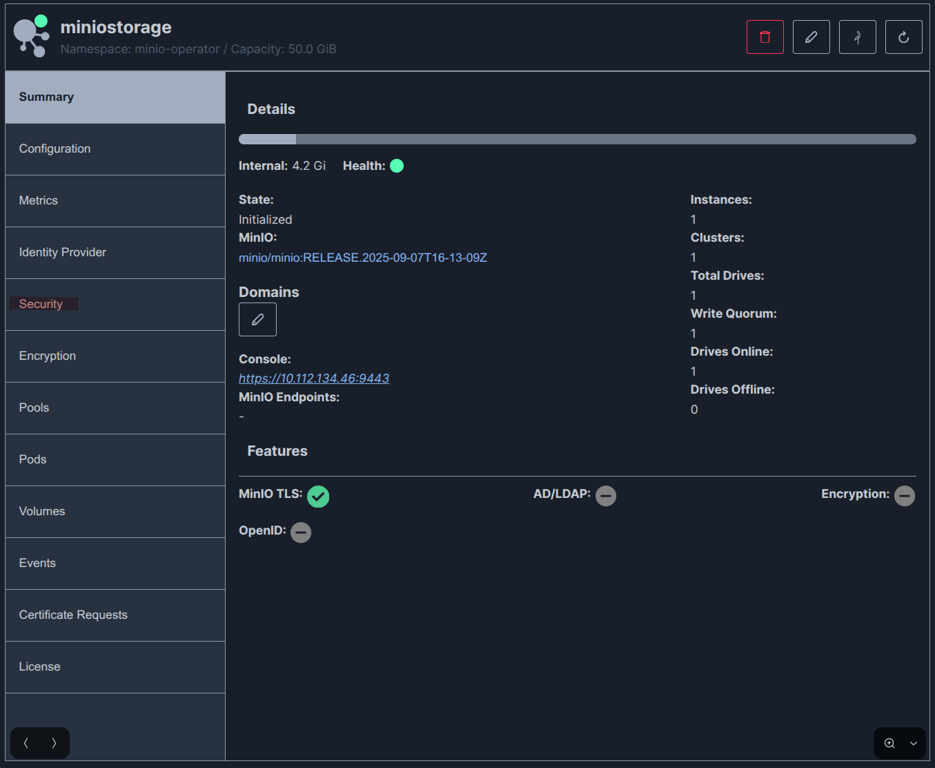This screenshot has width=935, height=768.
Task: Click the Write Quorum label
Action: tap(733, 314)
